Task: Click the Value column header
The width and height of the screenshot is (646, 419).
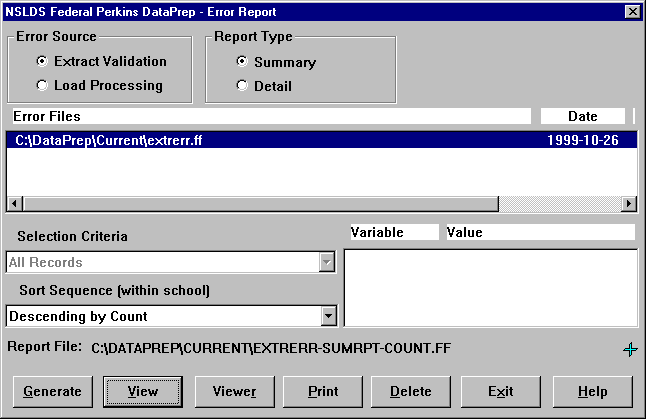Action: 541,232
